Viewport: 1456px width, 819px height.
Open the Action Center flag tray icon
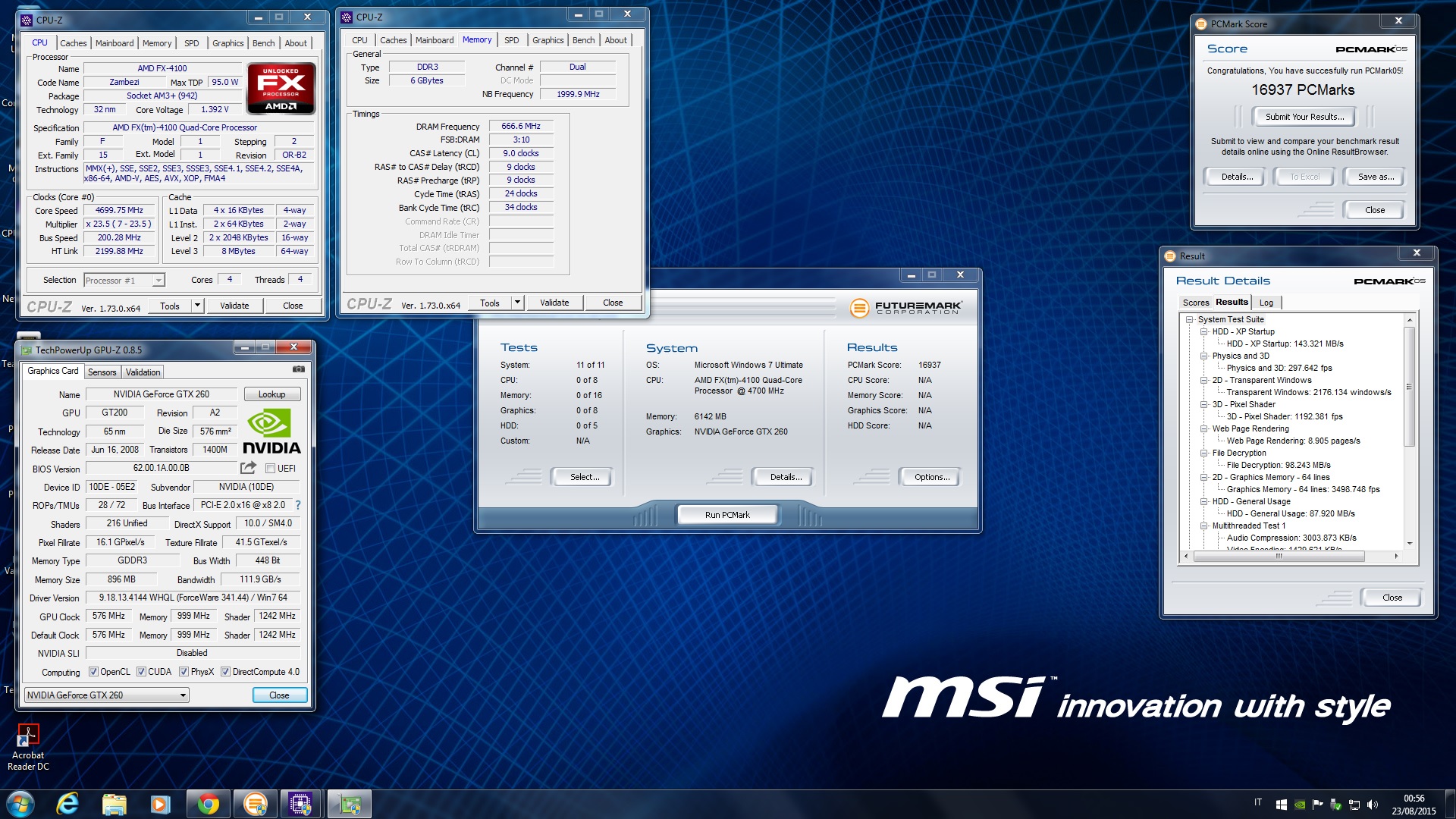pos(1317,805)
